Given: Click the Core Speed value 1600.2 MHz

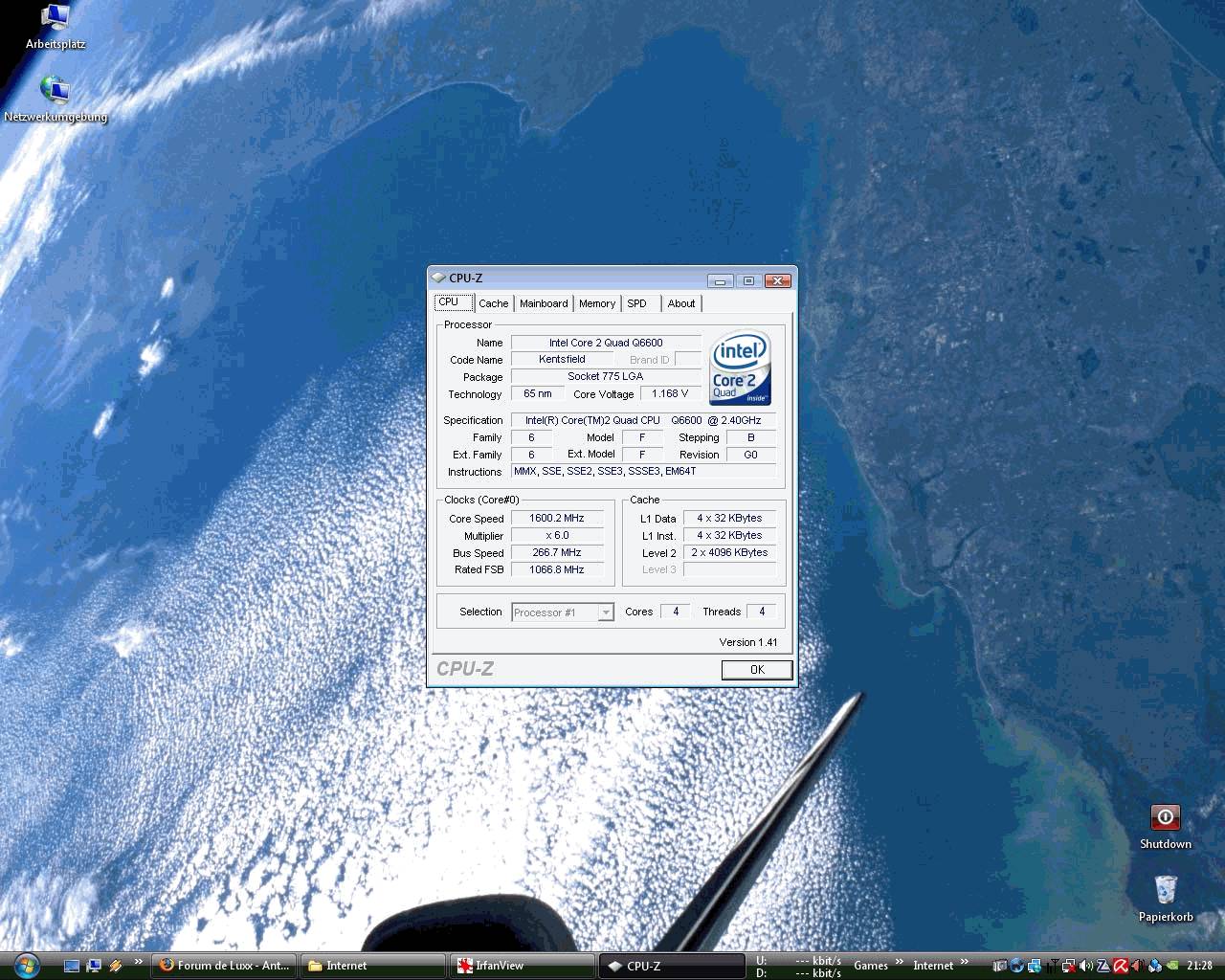Looking at the screenshot, I should [x=557, y=519].
